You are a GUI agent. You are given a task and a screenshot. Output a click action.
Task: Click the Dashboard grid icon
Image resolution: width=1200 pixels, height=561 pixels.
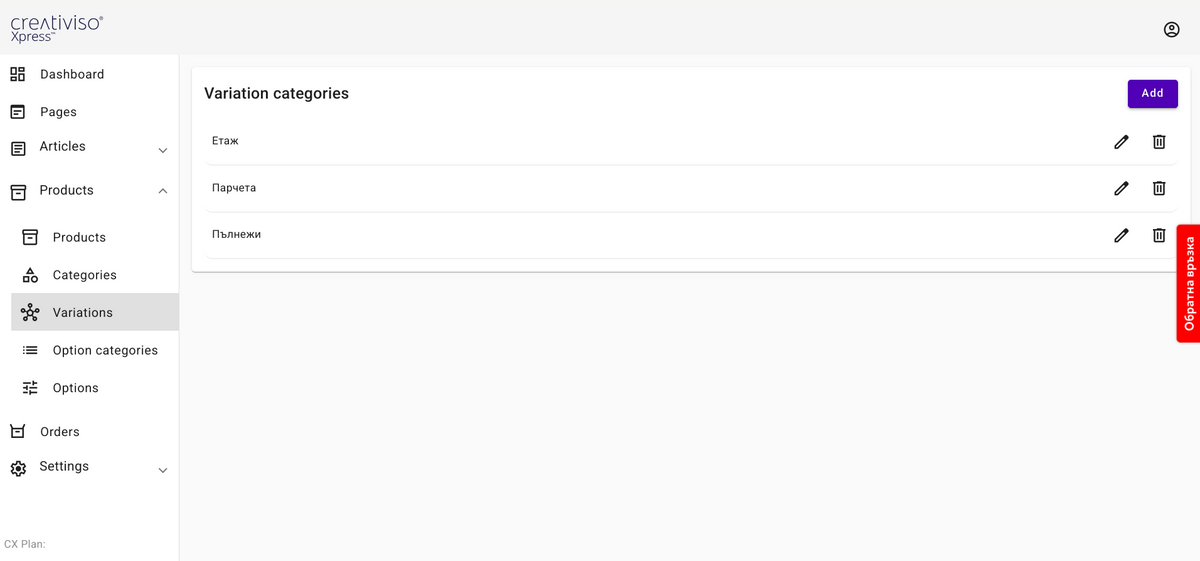(18, 74)
